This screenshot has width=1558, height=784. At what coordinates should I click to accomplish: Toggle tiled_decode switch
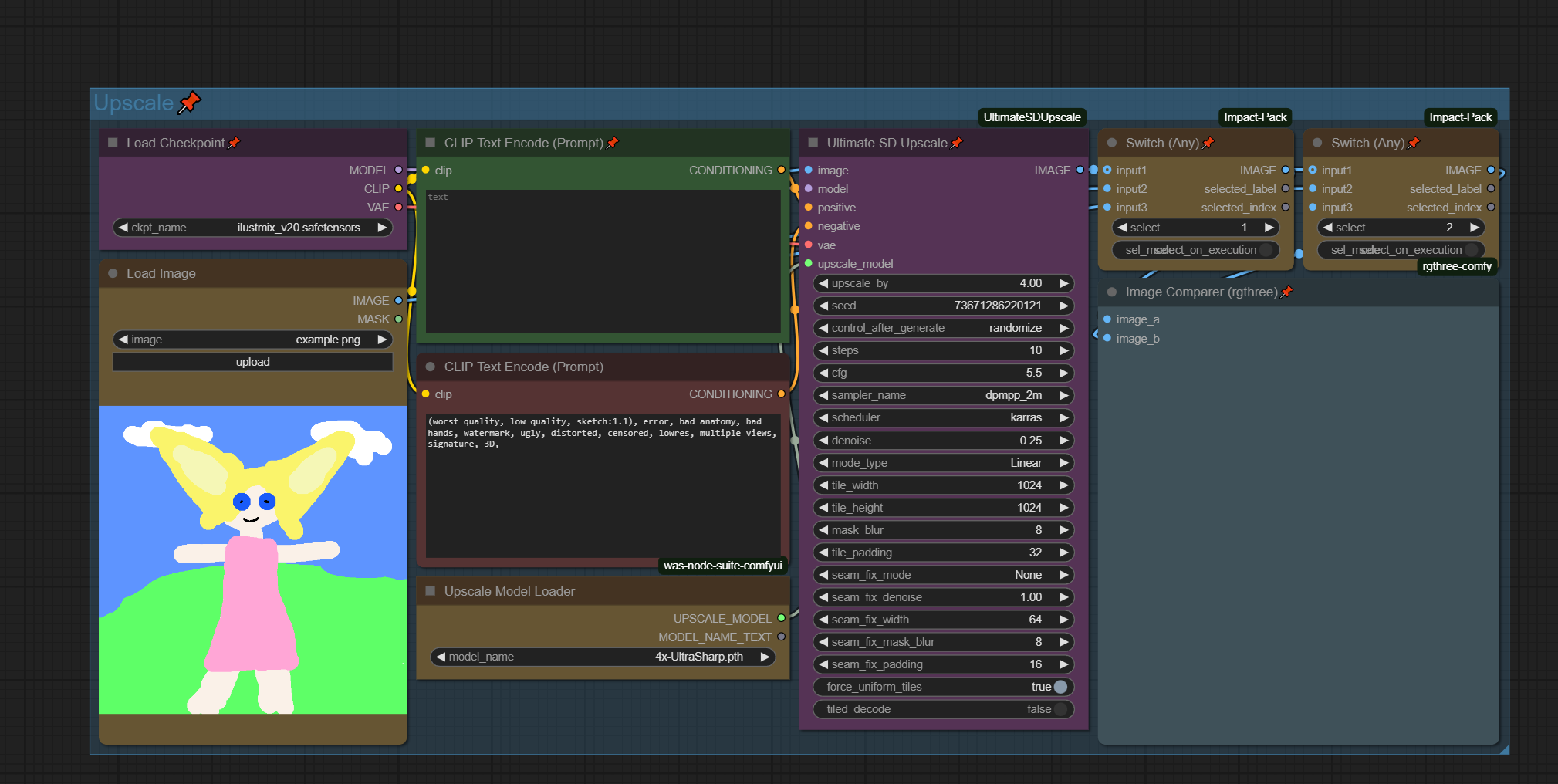[x=1060, y=709]
